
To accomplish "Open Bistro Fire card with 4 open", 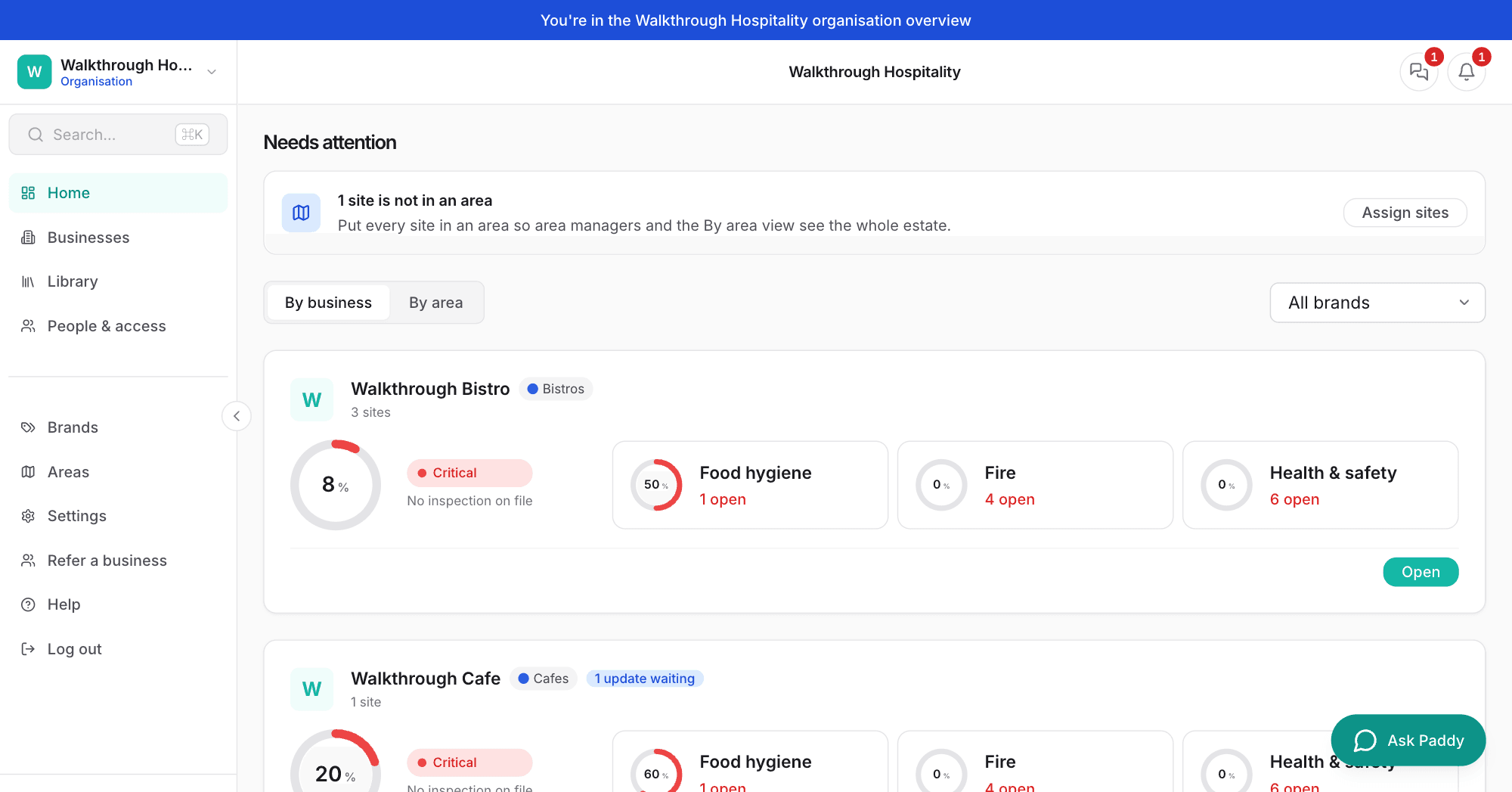I will point(1035,485).
